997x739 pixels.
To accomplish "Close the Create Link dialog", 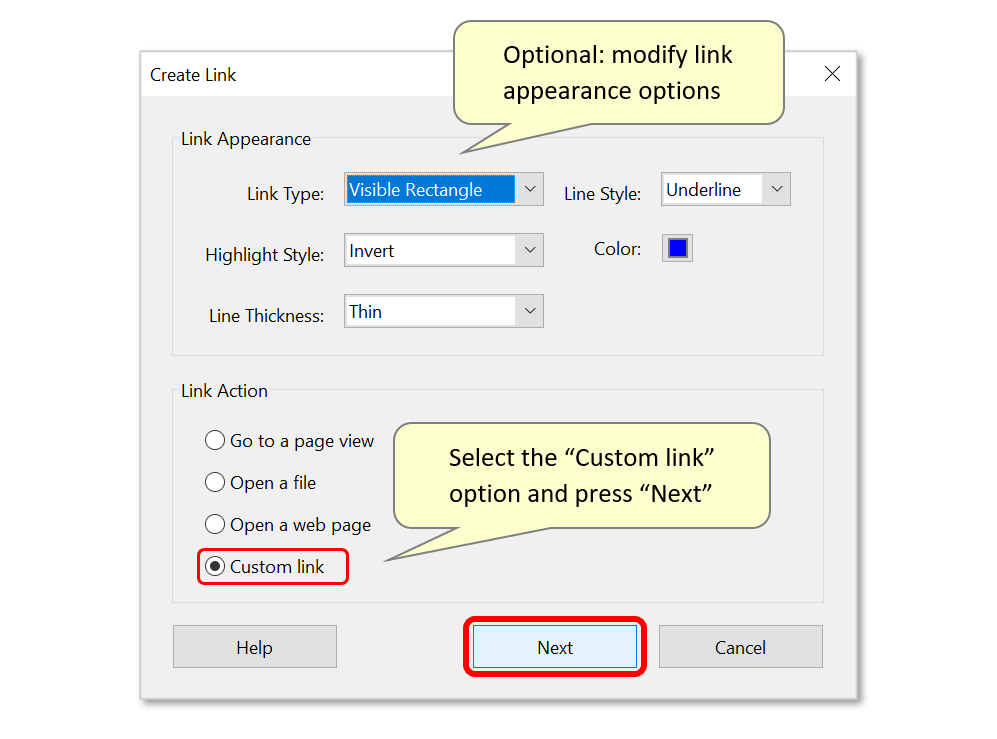I will 832,74.
